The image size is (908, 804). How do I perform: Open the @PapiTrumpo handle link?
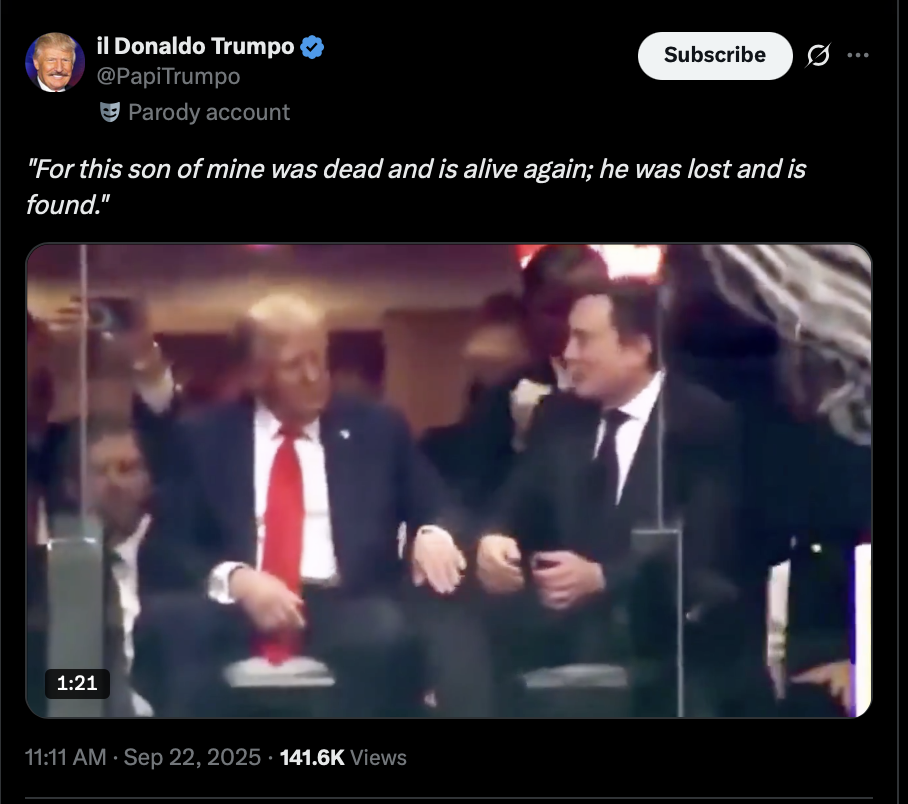pyautogui.click(x=168, y=76)
